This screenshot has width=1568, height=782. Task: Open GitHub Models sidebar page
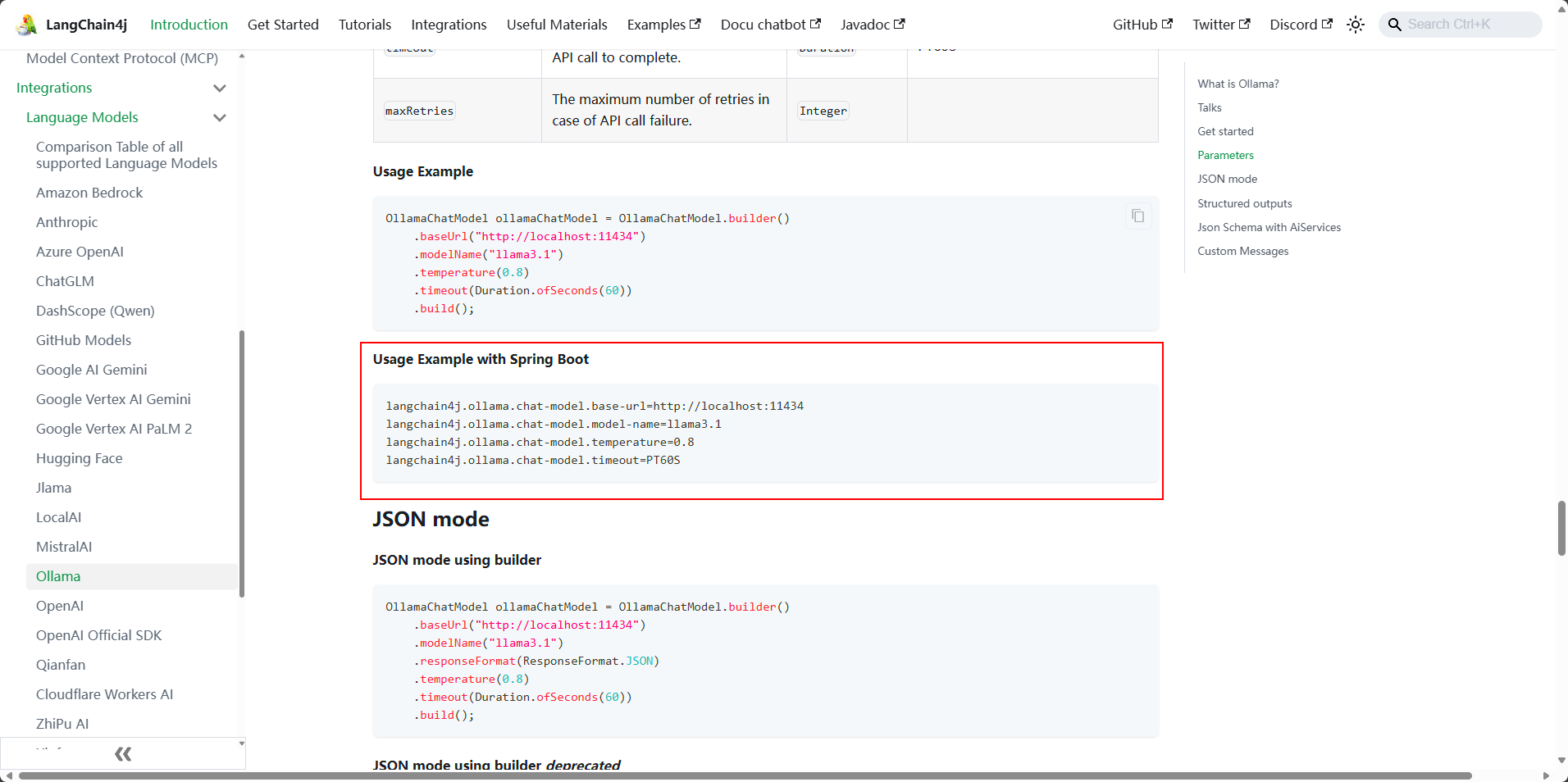[x=84, y=340]
